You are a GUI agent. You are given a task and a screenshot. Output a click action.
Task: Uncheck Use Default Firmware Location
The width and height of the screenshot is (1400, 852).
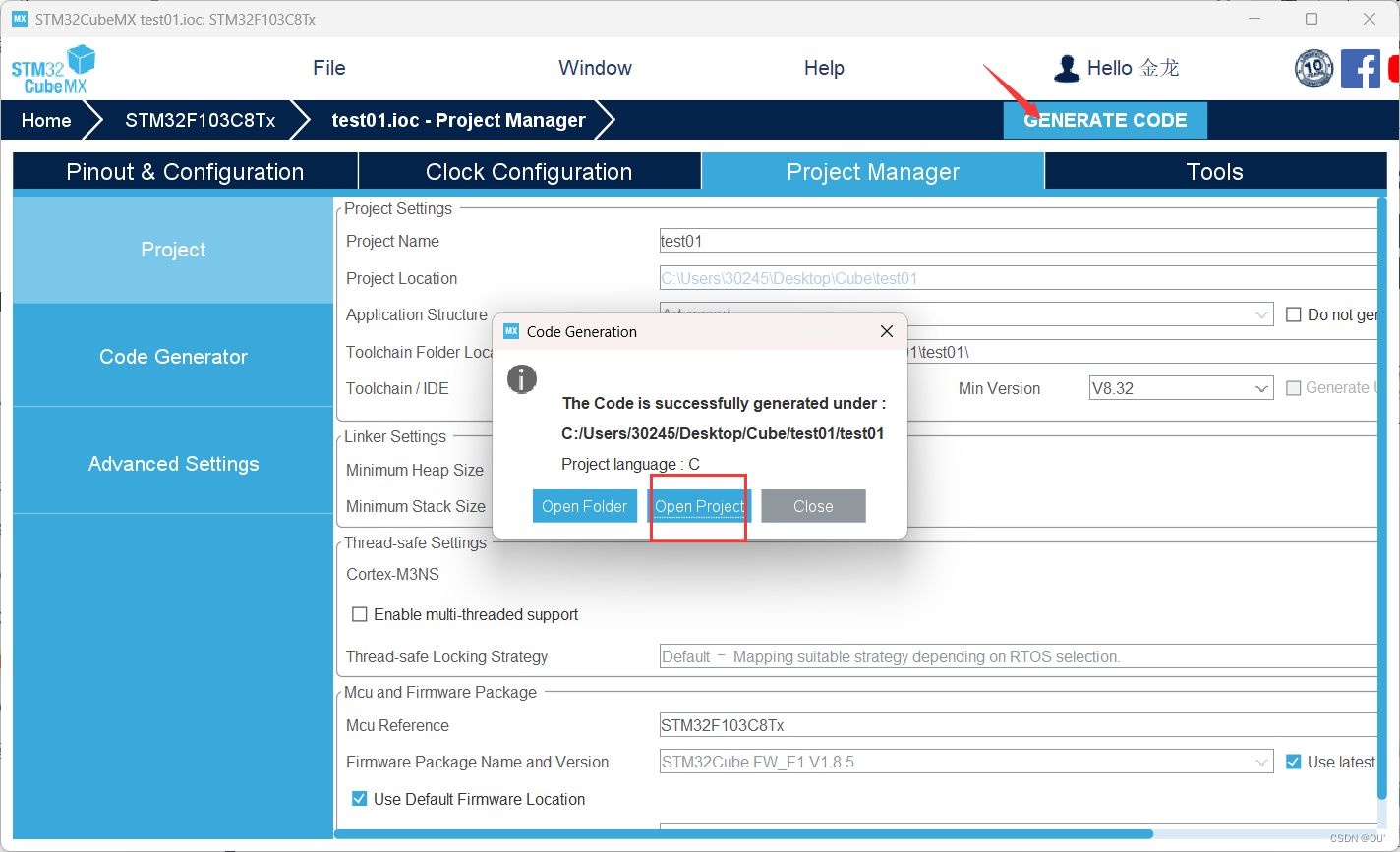pos(360,799)
